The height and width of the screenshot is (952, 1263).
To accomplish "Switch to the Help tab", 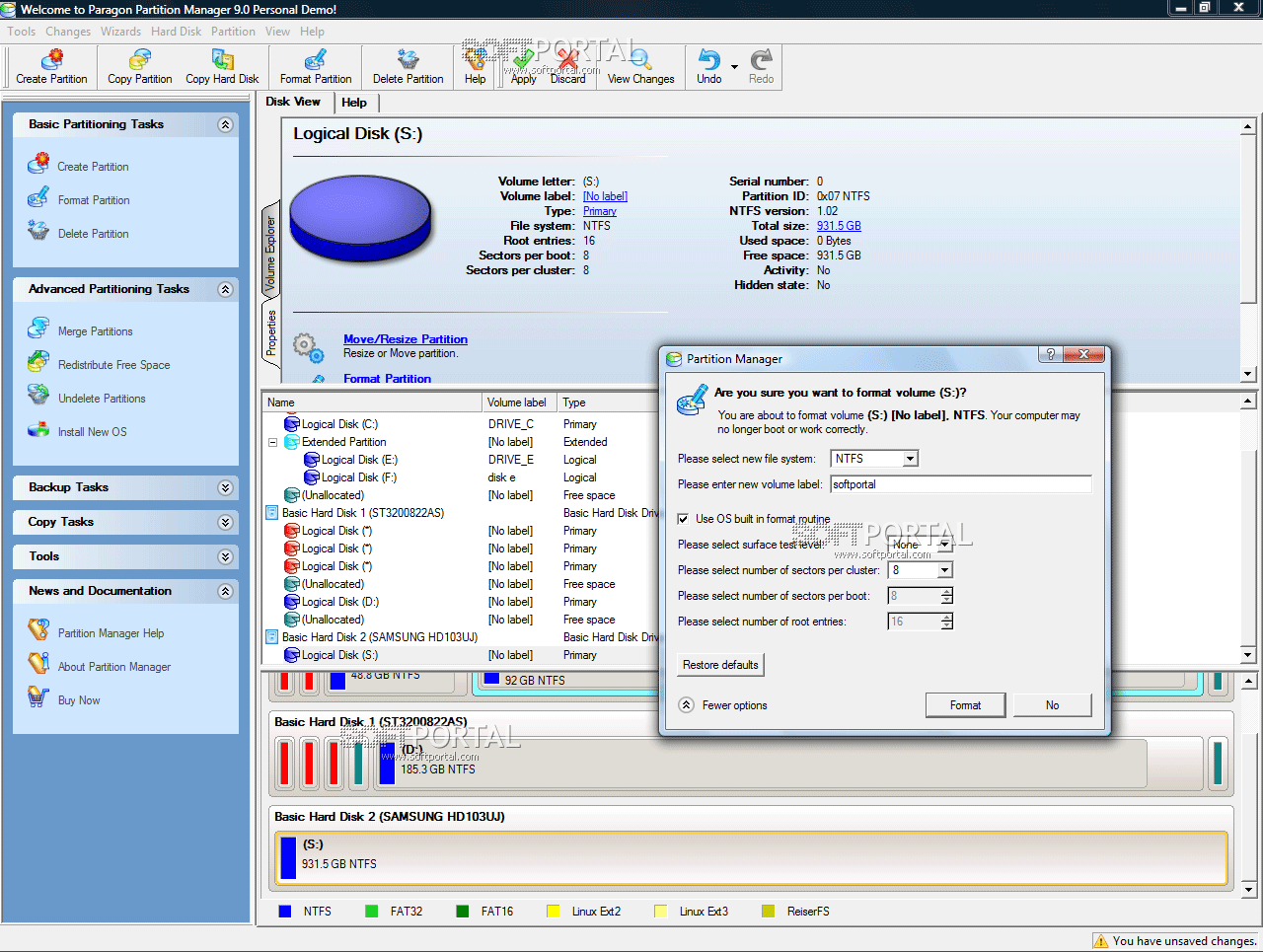I will (354, 103).
